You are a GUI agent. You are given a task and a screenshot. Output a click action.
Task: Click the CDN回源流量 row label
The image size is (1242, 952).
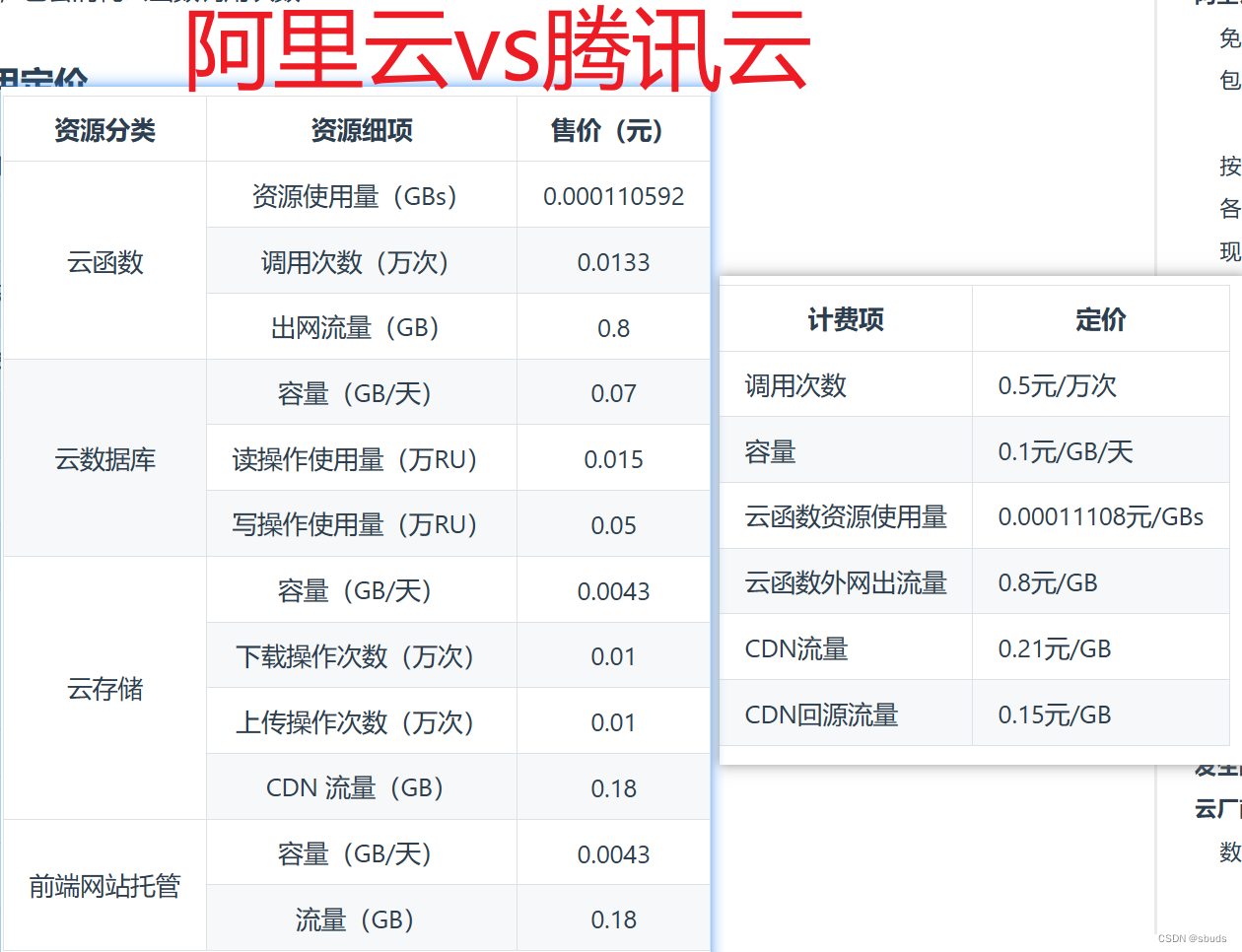click(821, 714)
